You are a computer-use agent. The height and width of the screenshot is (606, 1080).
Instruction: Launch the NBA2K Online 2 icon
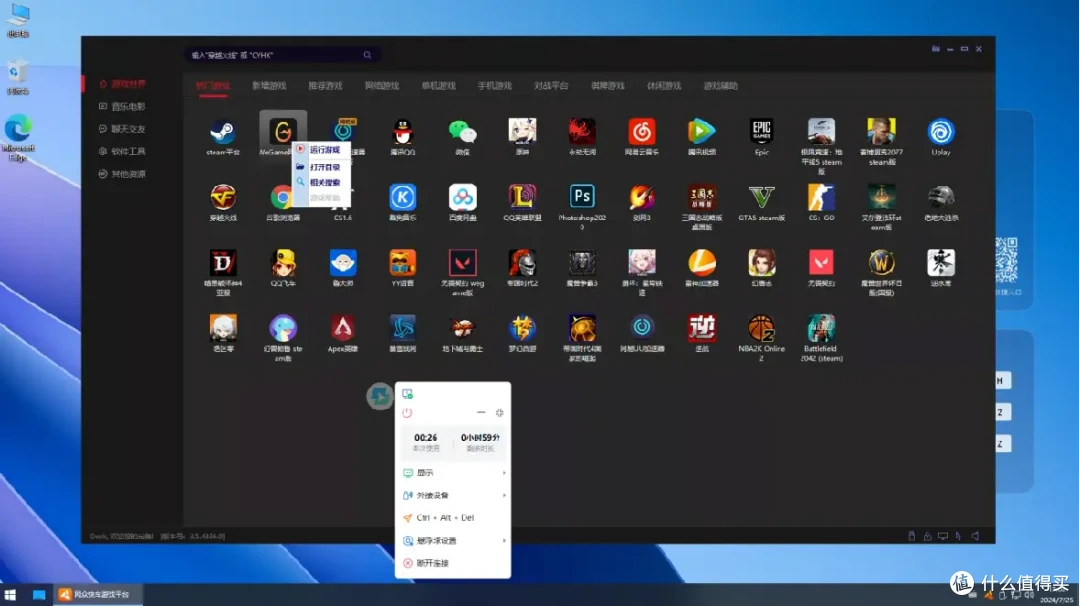click(x=761, y=328)
